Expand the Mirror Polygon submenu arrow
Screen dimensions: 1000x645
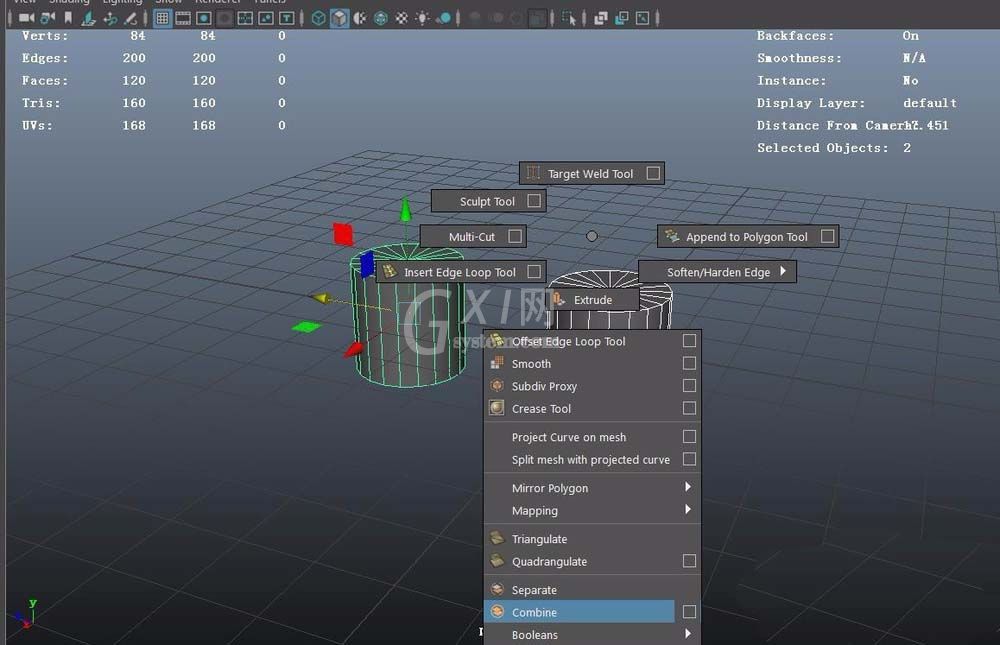688,487
